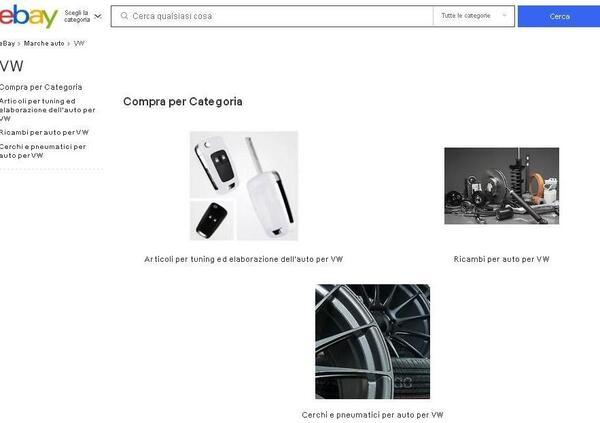Select Compra per Categoria in sidebar
Image resolution: width=600 pixels, height=423 pixels.
click(41, 87)
